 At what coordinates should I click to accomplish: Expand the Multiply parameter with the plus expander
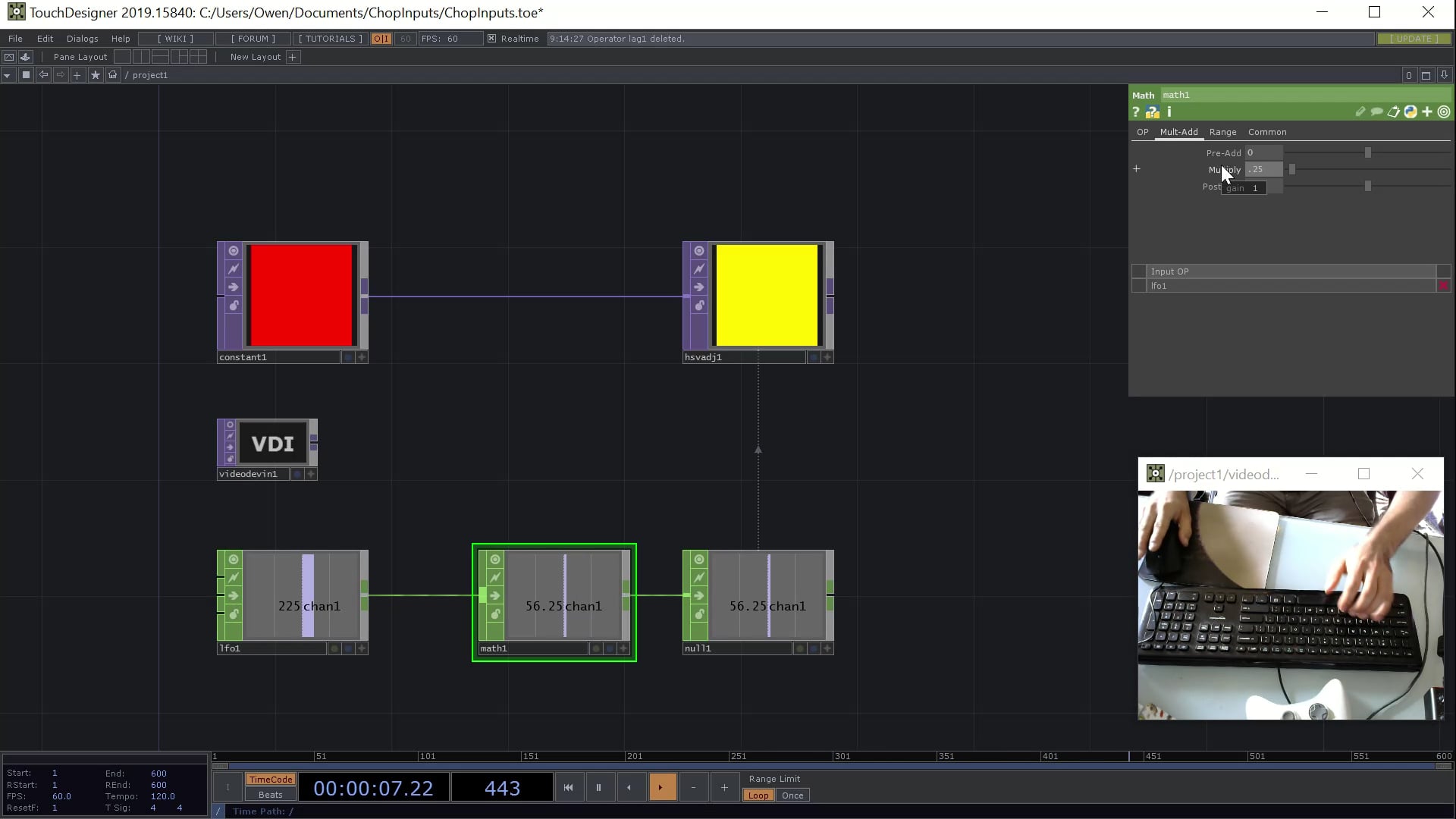(1136, 168)
